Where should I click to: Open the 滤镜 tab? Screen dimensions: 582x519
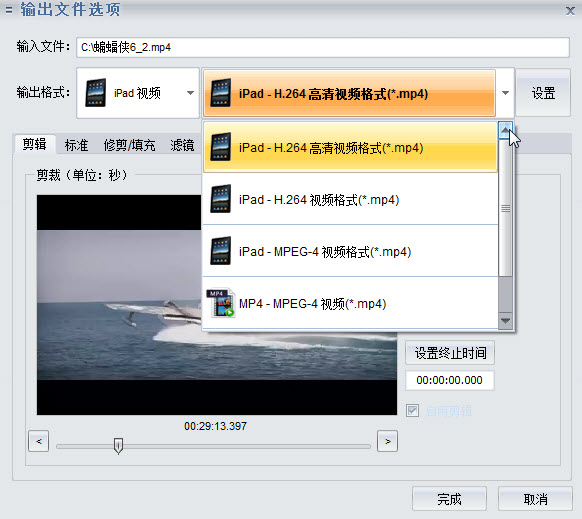pyautogui.click(x=182, y=145)
